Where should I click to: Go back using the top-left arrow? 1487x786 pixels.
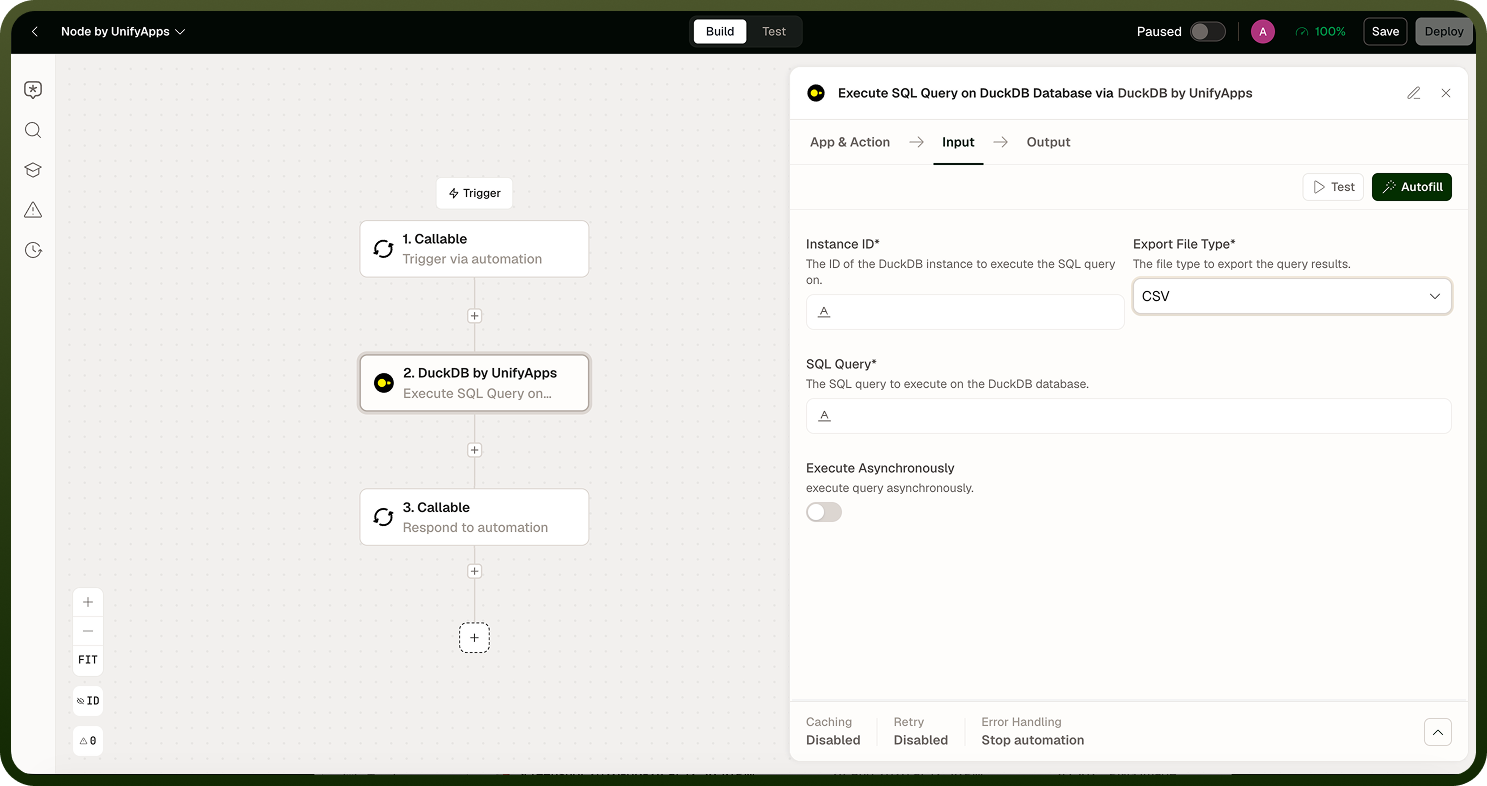pyautogui.click(x=35, y=32)
